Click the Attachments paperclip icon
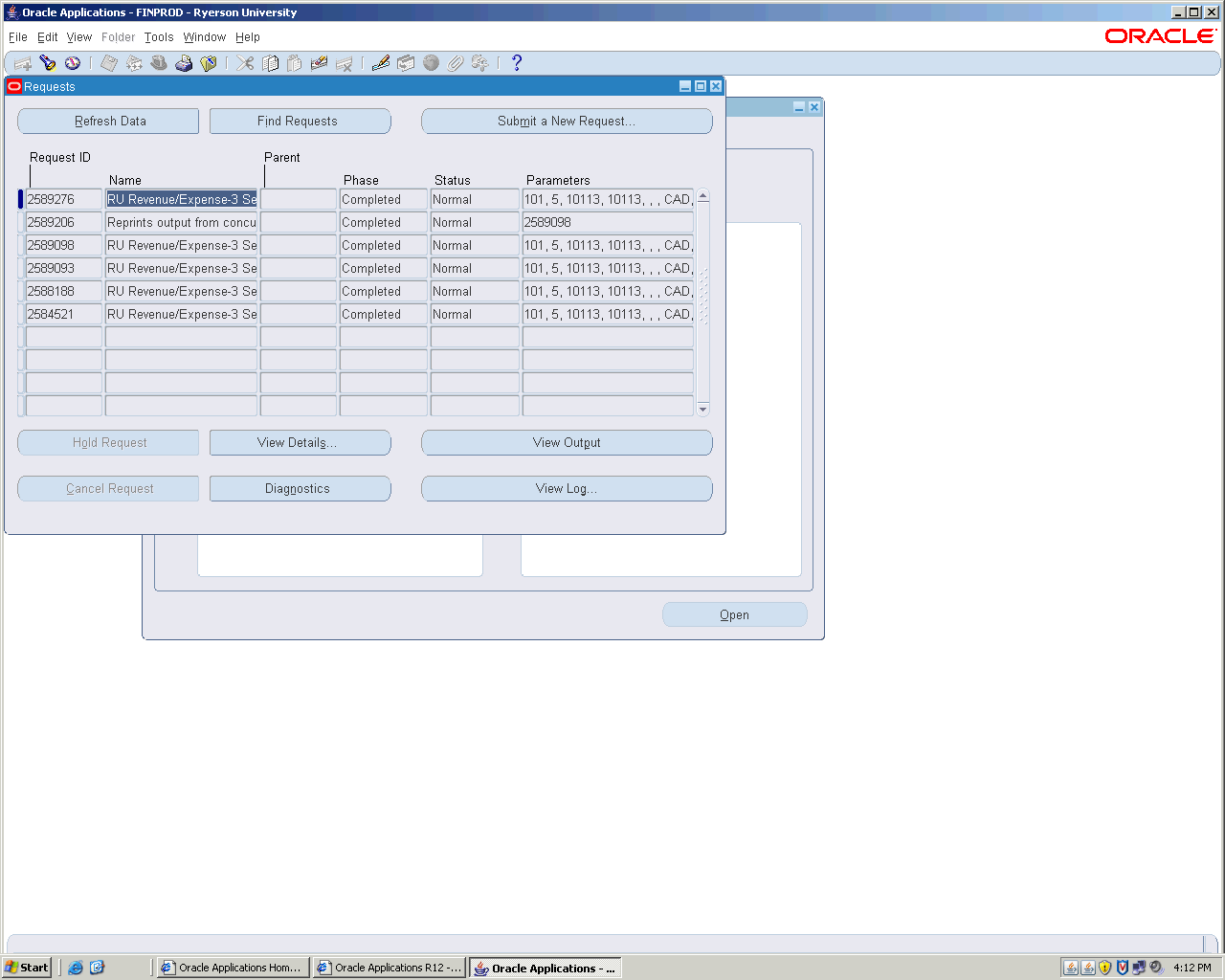Screen dimensions: 1225x980 456,63
